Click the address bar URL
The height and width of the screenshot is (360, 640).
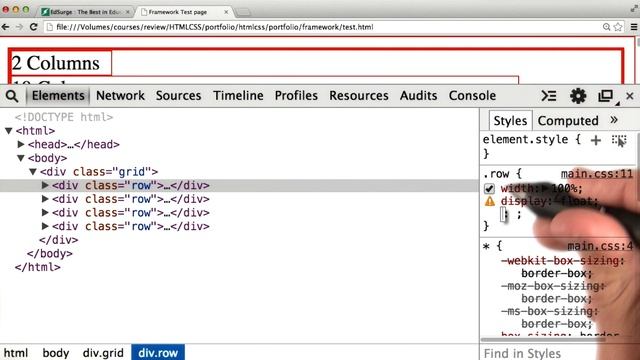[215, 27]
